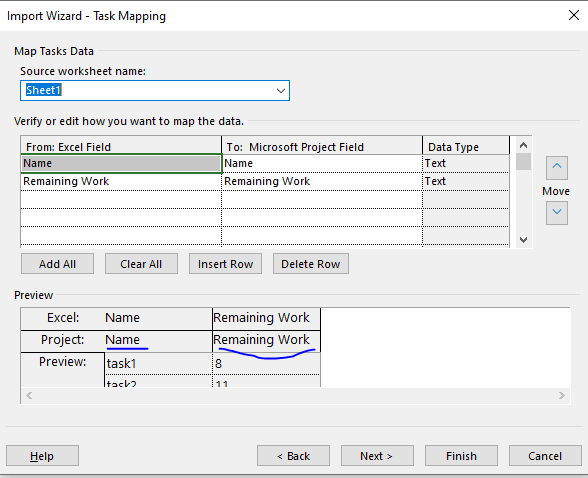Select Name Microsoft Project field cell
588x478 pixels.
coord(322,163)
